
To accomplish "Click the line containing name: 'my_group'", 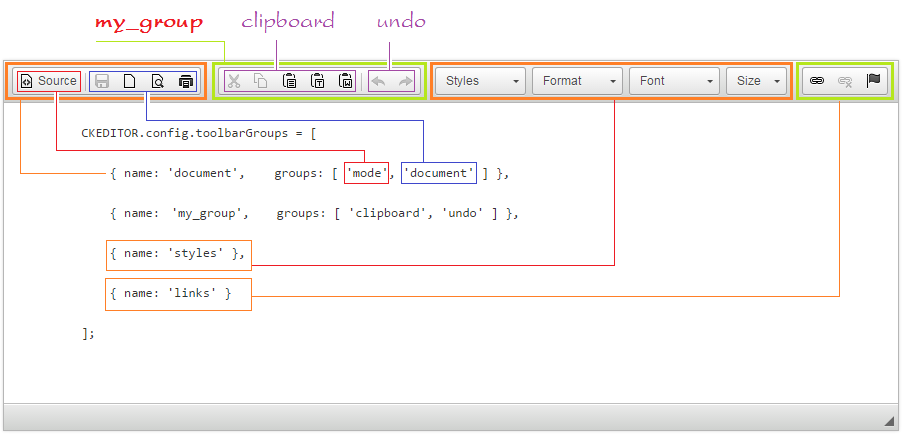I will coord(314,213).
